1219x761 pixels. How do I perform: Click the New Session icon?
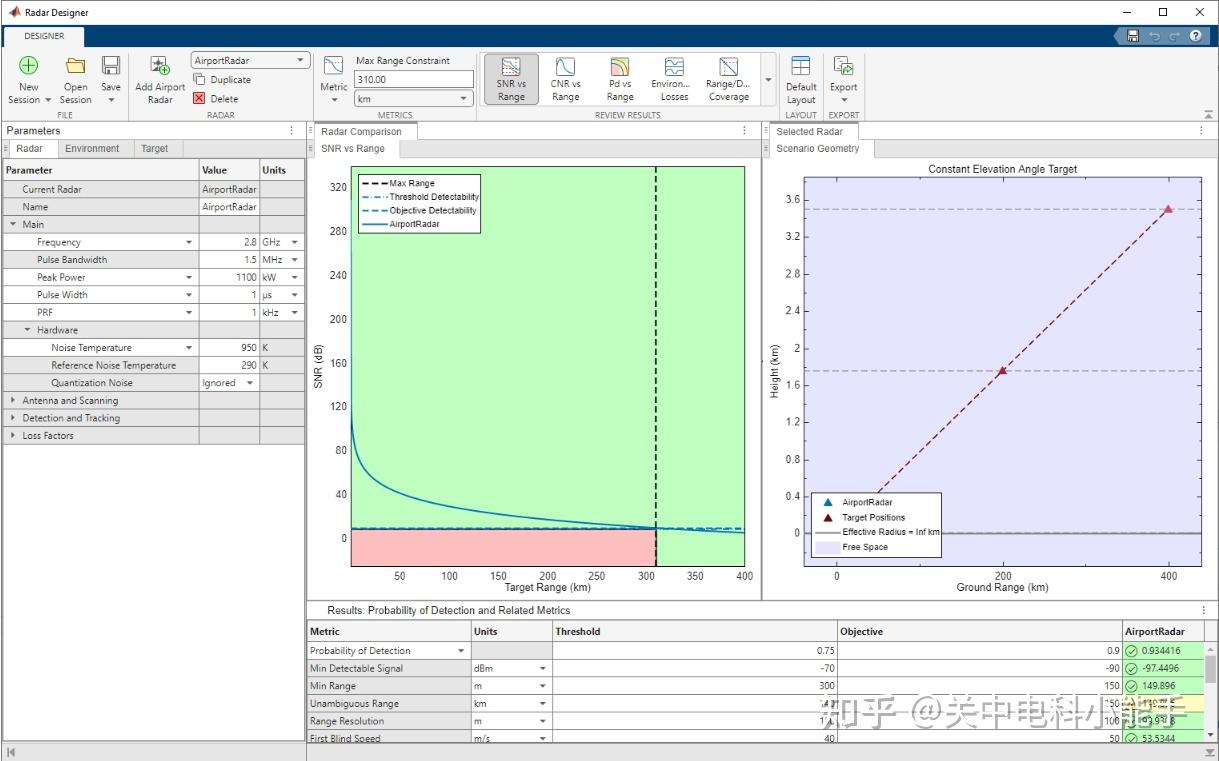28,67
